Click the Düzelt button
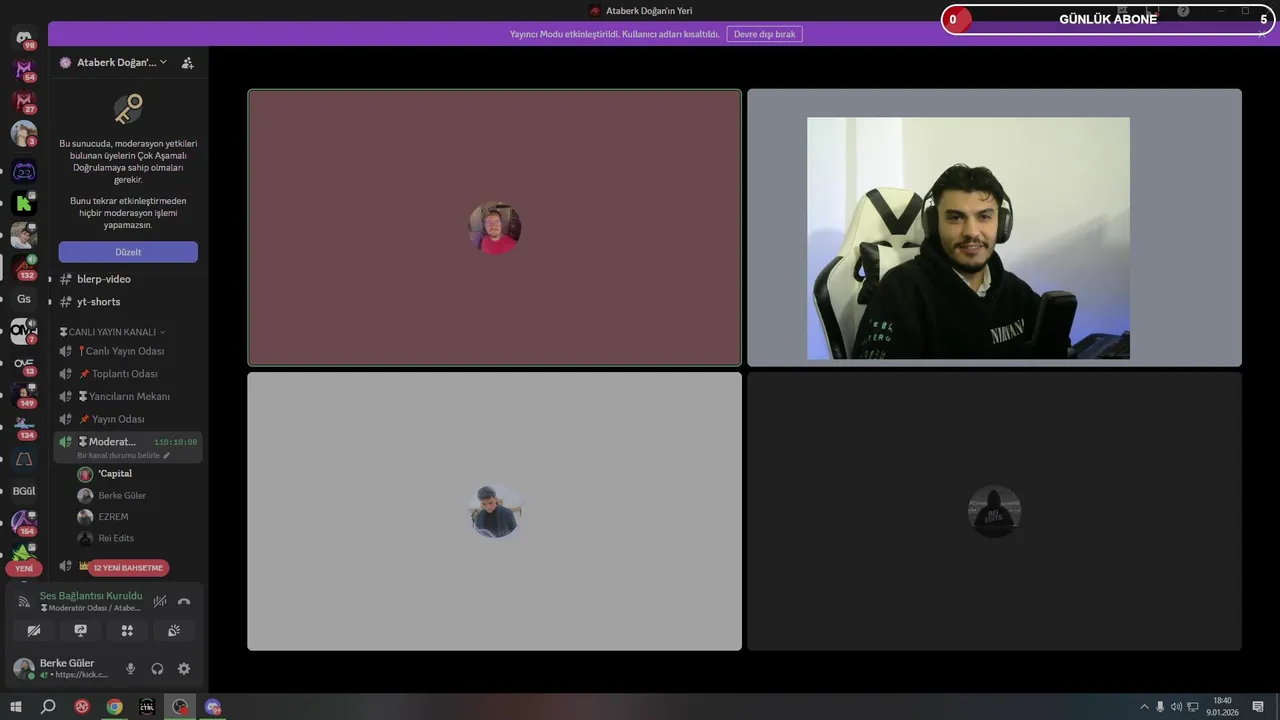The image size is (1280, 720). (x=128, y=252)
